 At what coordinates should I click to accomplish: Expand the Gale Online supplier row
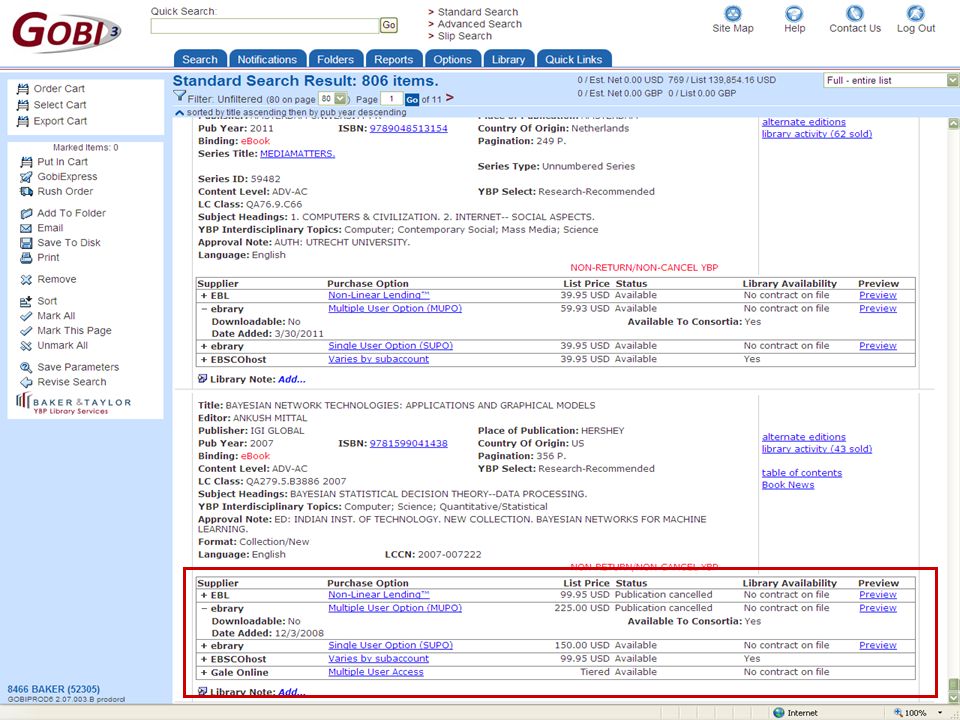click(x=204, y=672)
